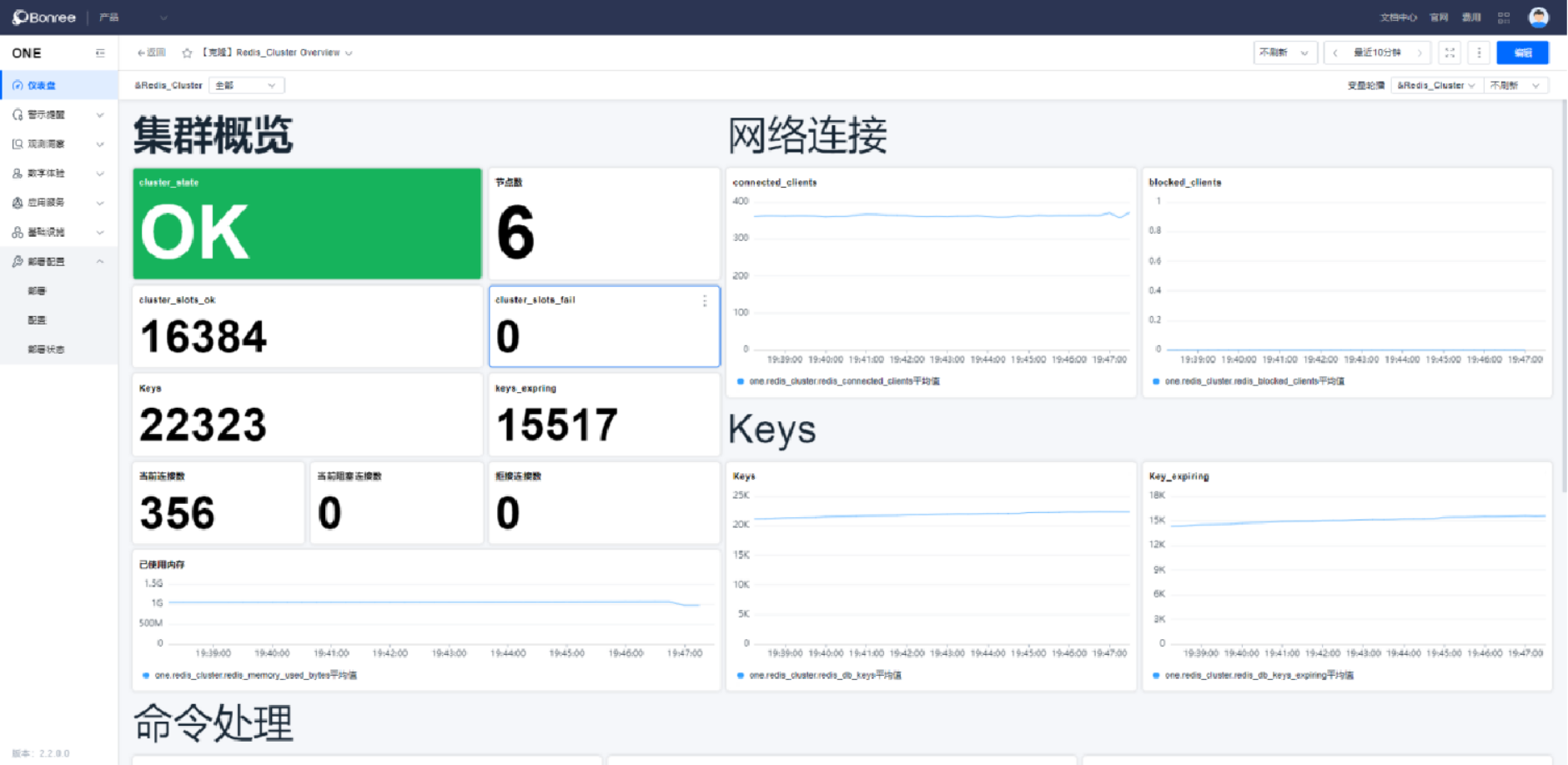Select 仪表盘 in the sidebar

[42, 85]
